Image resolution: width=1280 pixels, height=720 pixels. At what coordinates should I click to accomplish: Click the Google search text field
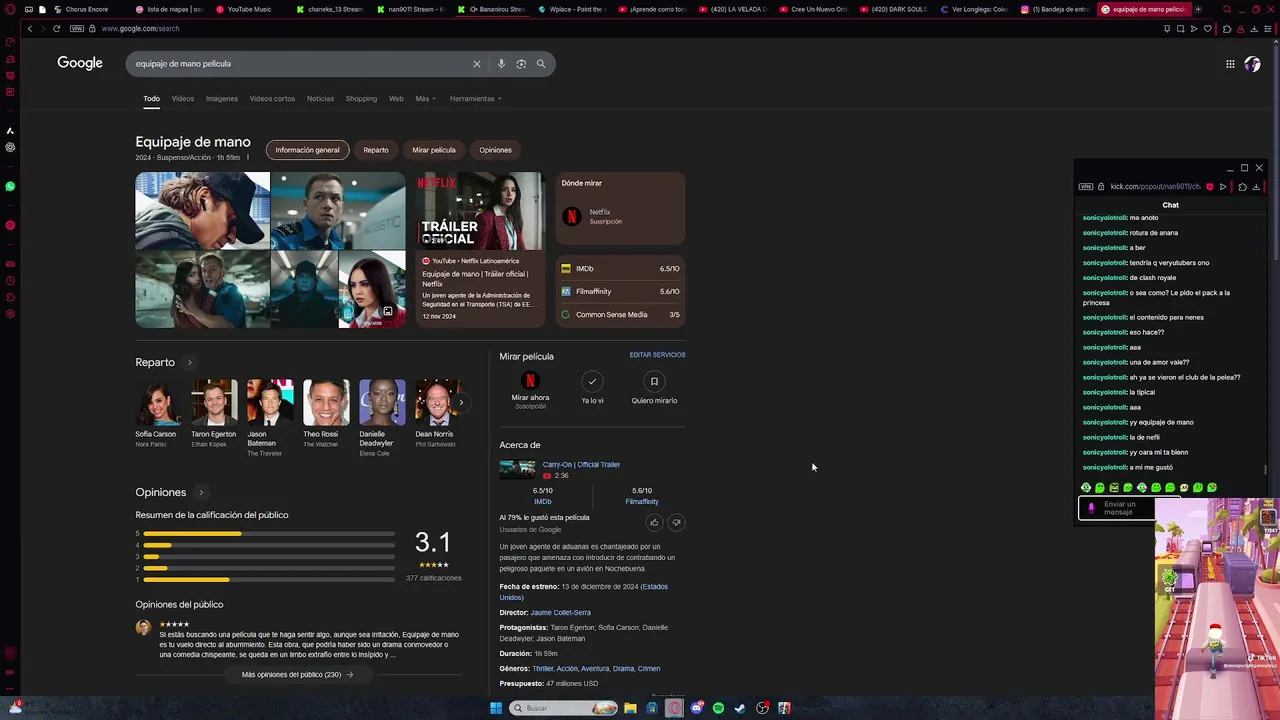300,64
